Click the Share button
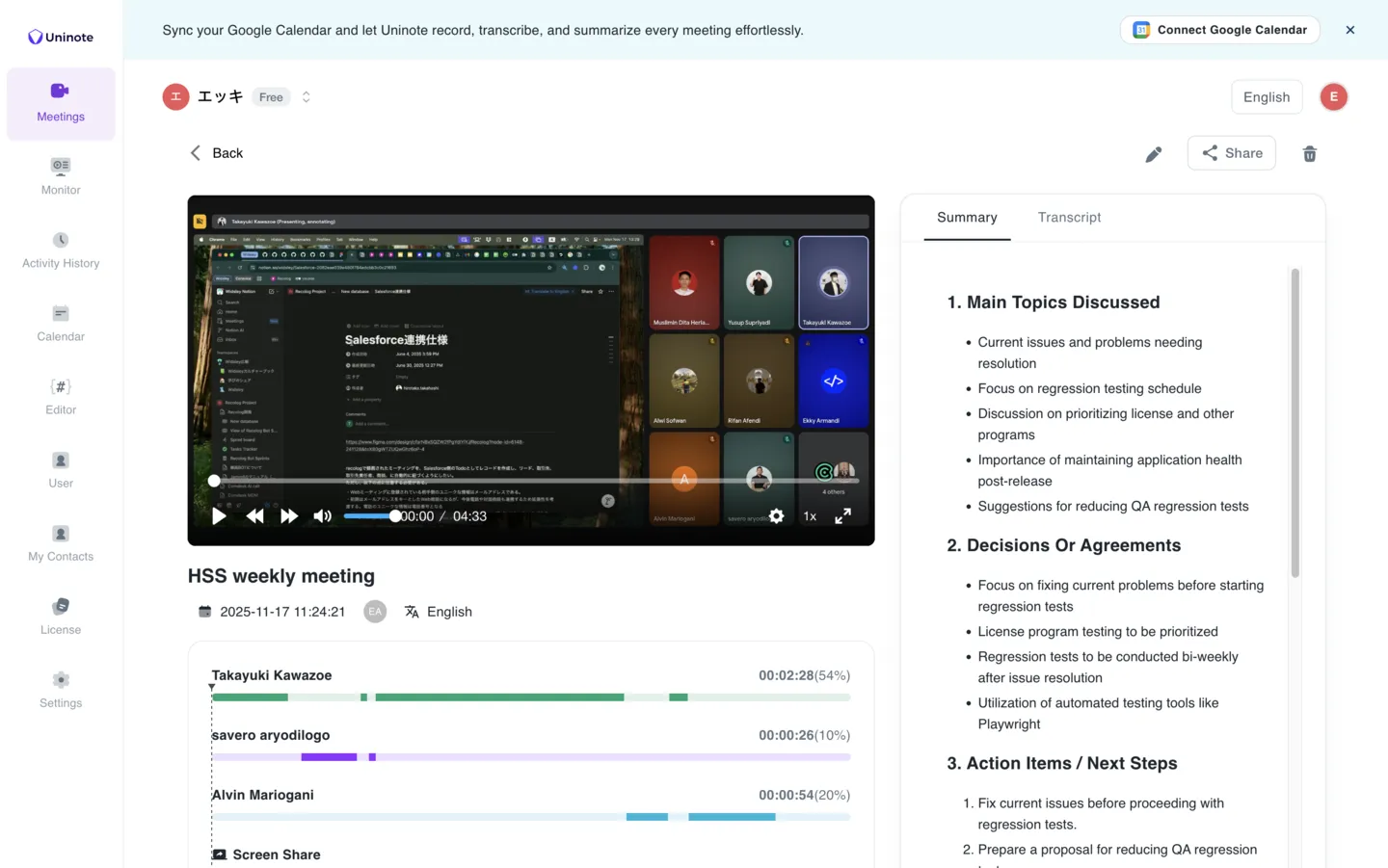Viewport: 1388px width, 868px height. [x=1231, y=153]
